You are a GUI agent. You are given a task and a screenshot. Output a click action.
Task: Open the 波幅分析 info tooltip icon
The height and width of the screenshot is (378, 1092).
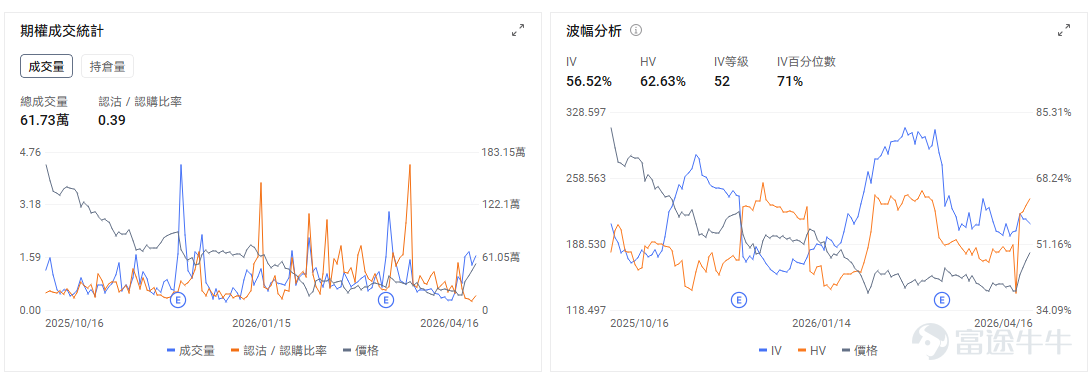click(x=636, y=30)
